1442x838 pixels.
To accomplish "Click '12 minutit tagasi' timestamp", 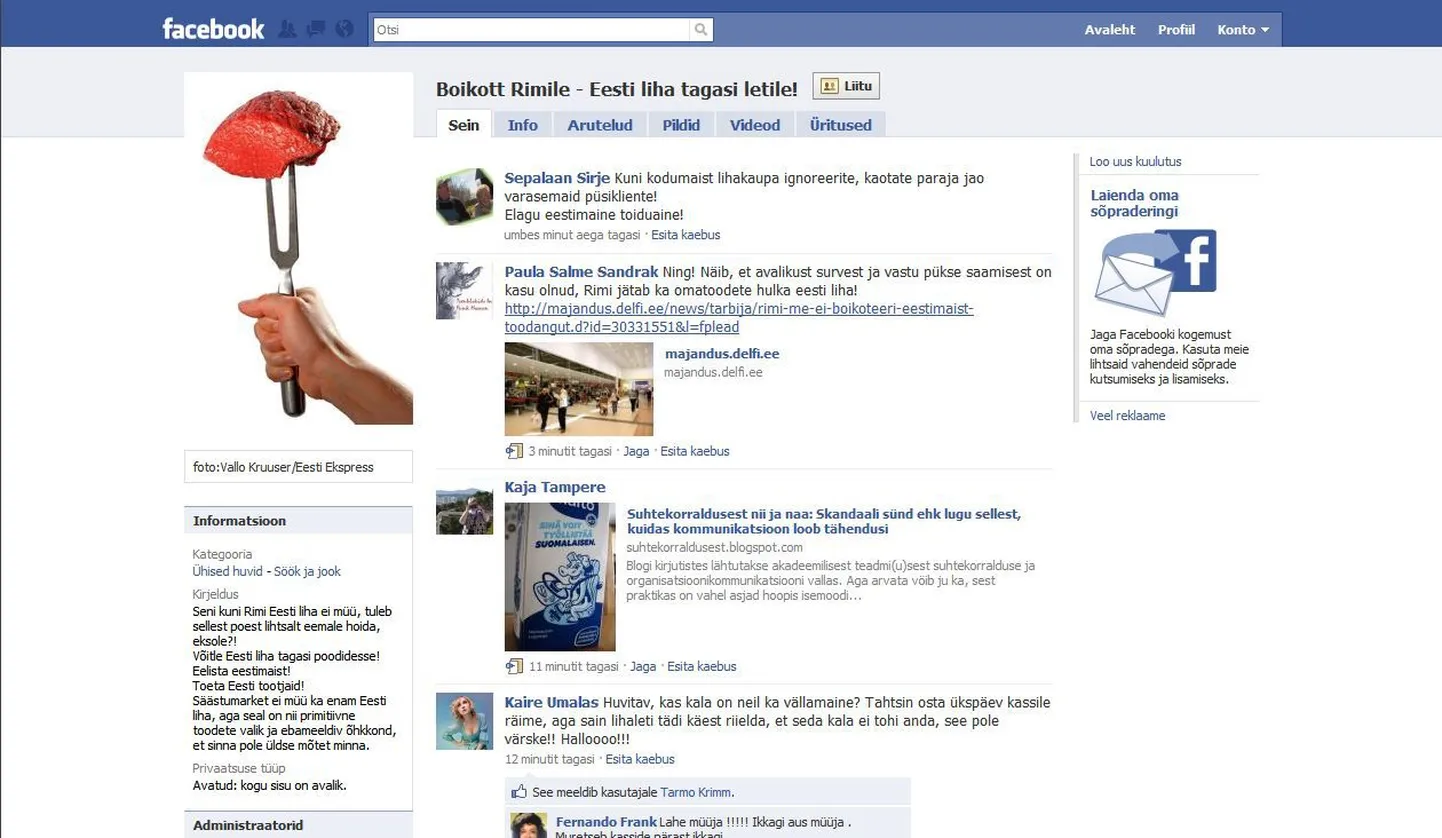I will tap(550, 759).
